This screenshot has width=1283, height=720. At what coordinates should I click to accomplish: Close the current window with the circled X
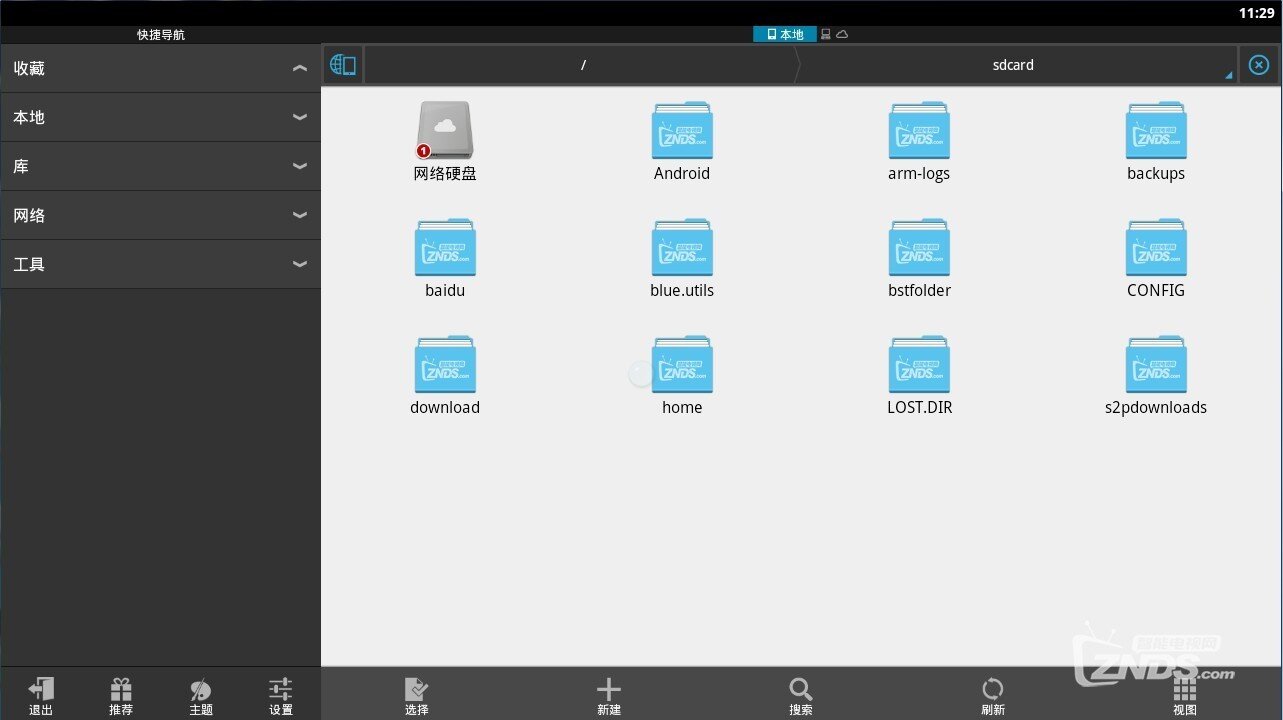click(x=1259, y=65)
